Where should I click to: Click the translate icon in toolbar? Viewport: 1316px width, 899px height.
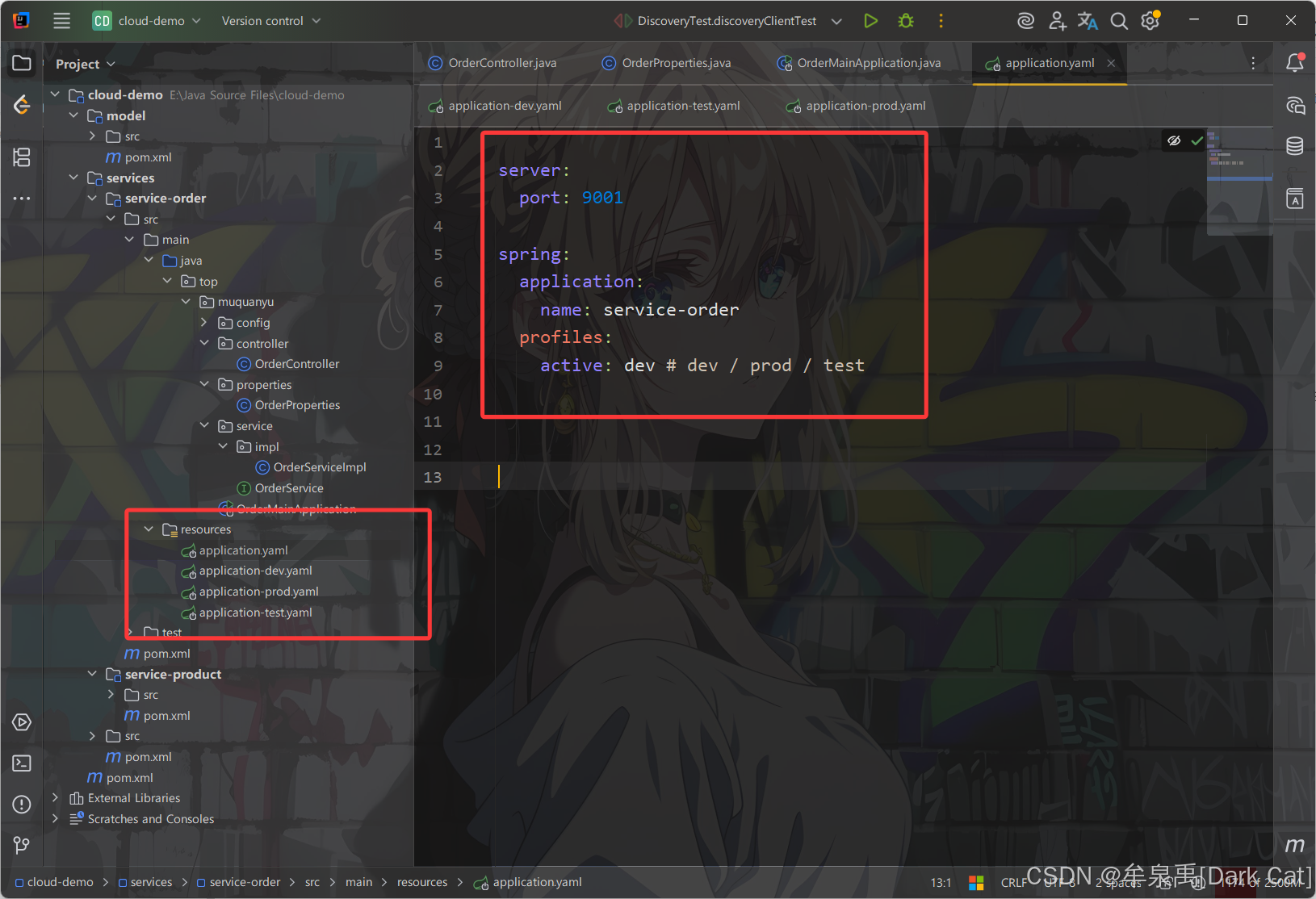tap(1088, 21)
